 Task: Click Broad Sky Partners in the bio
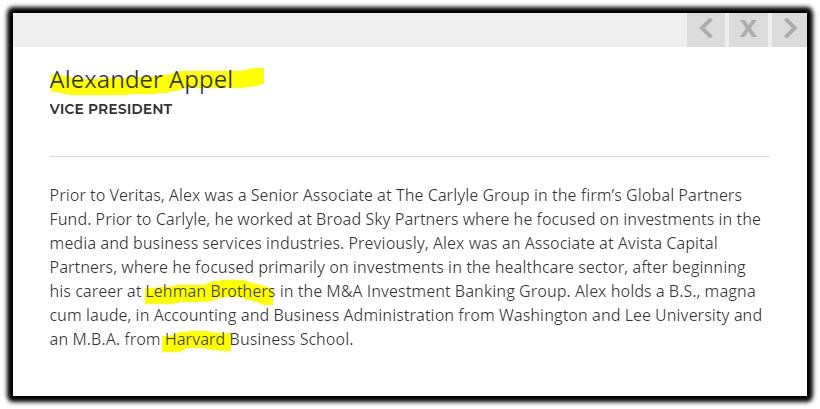388,219
